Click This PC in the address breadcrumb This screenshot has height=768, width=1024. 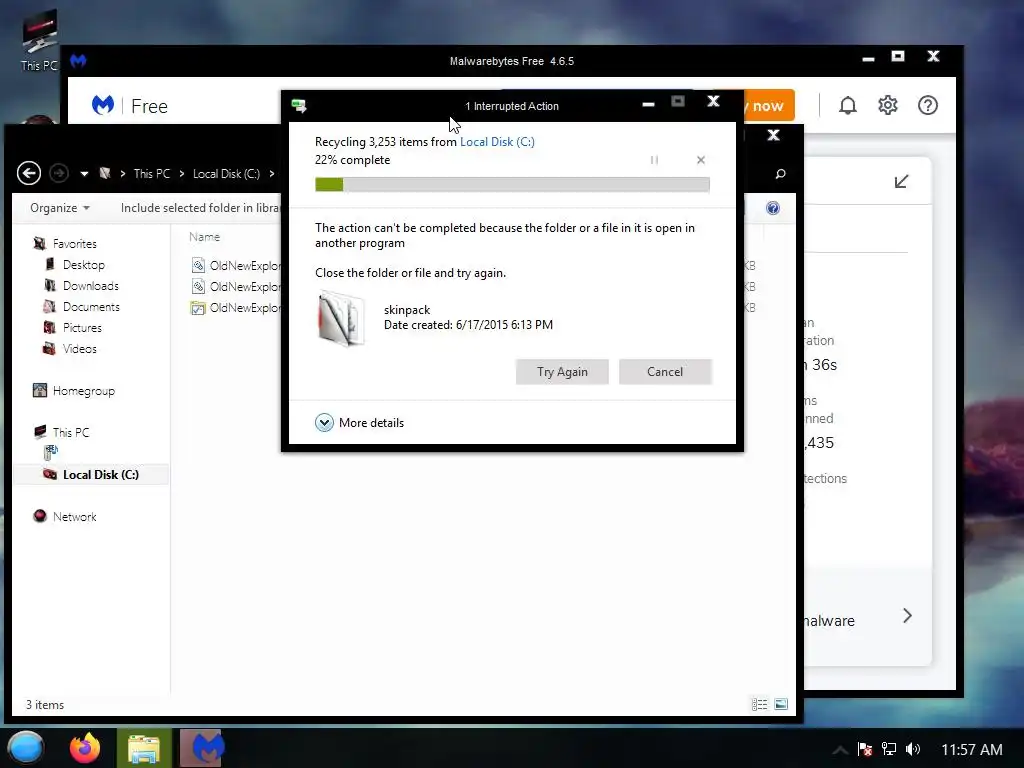pyautogui.click(x=152, y=174)
